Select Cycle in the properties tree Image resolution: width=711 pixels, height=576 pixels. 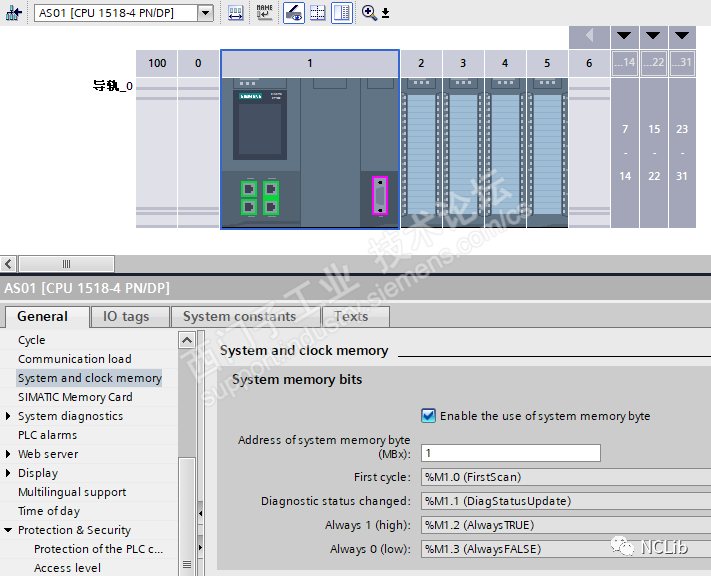pos(31,340)
